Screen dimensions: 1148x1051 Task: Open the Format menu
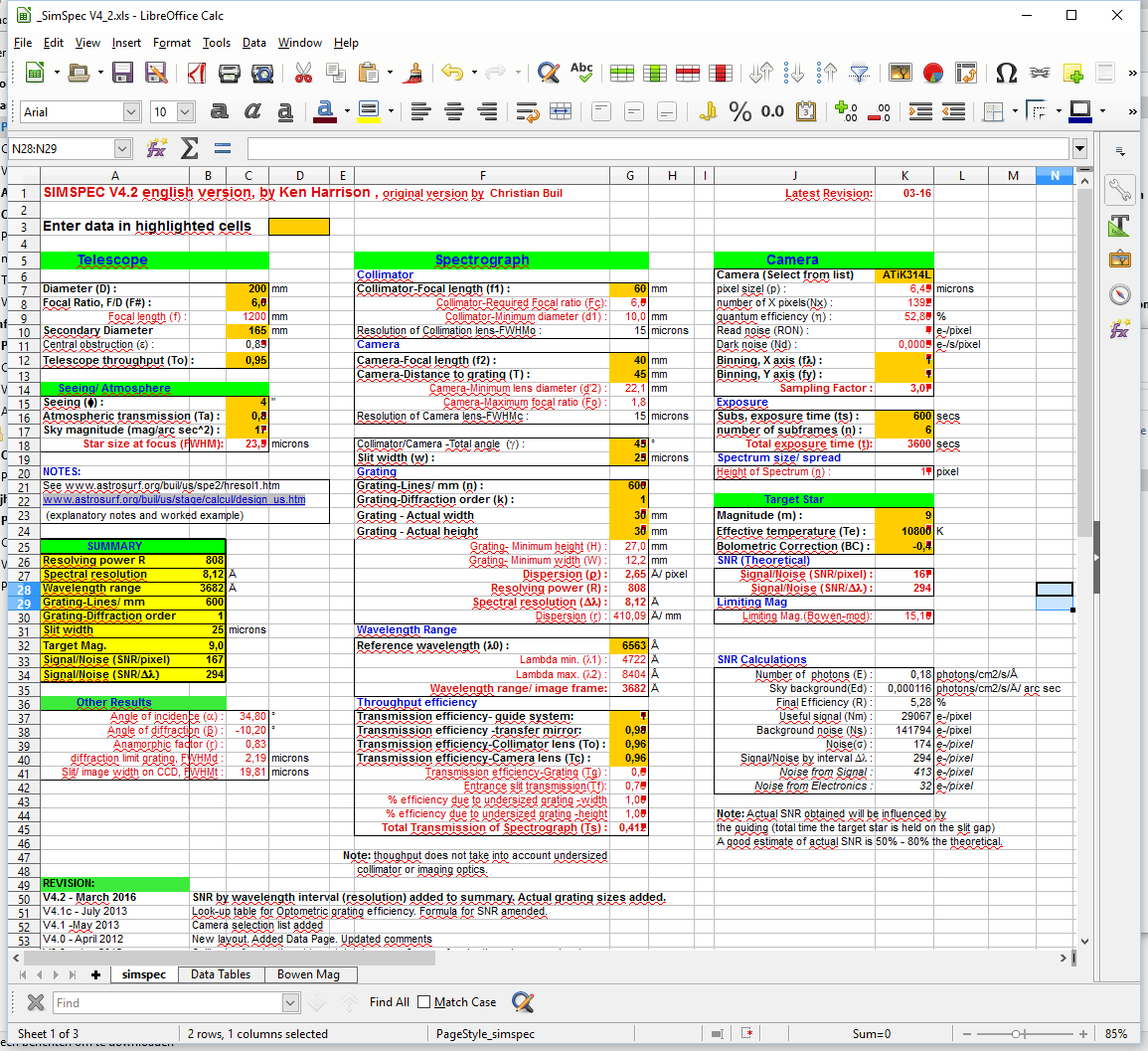[x=171, y=43]
